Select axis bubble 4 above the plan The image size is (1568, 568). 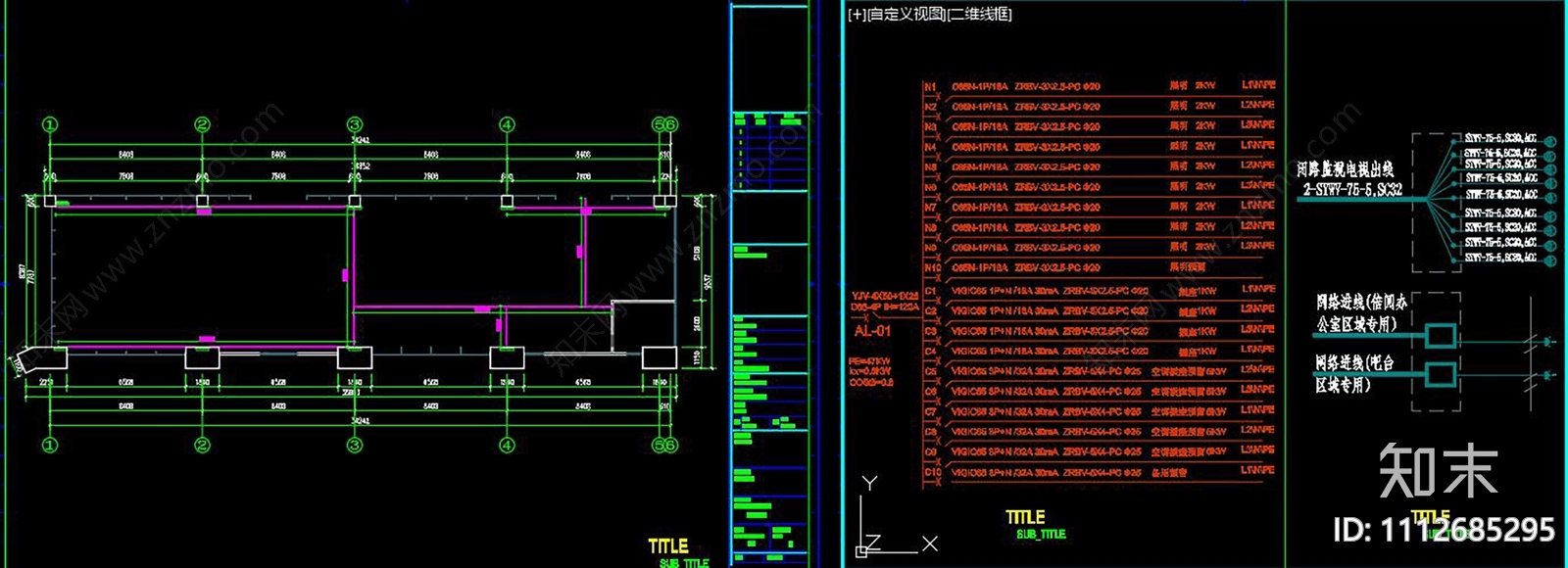[x=507, y=124]
